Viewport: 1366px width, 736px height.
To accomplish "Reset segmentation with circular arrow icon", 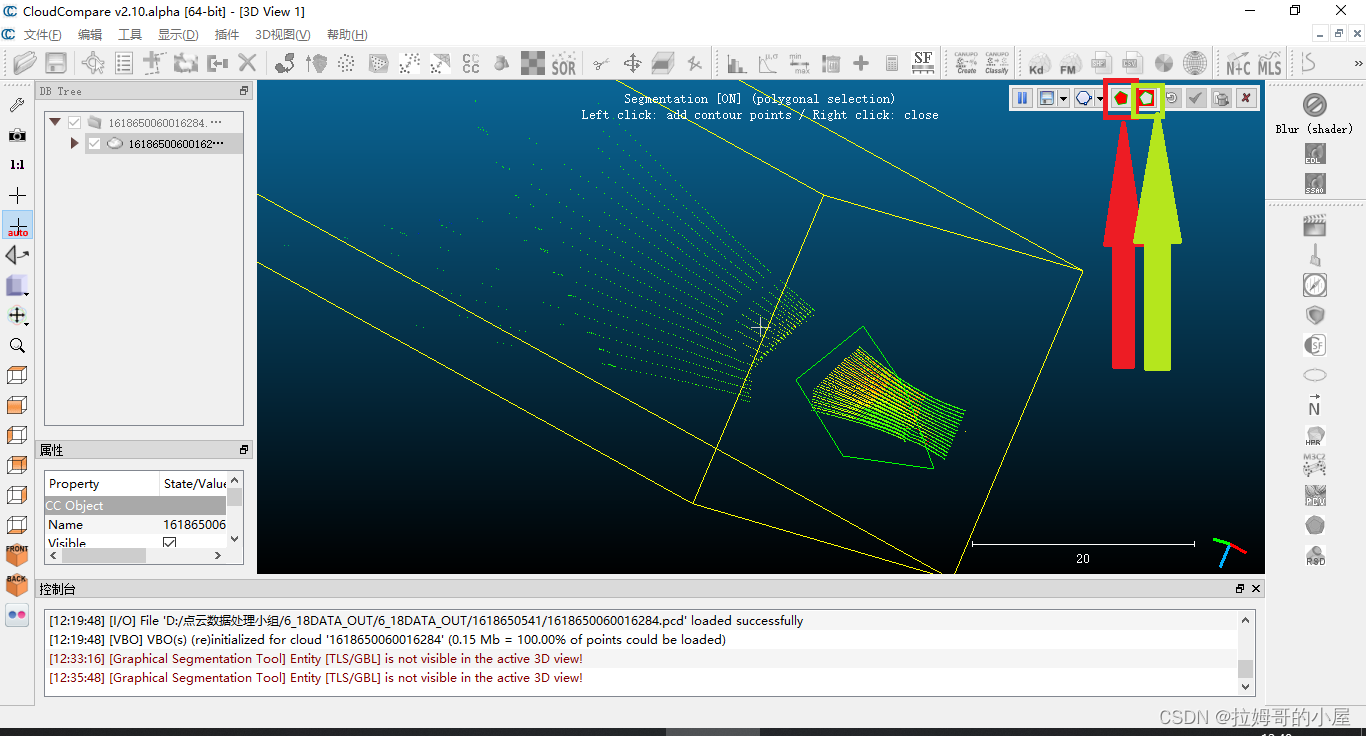I will [1171, 98].
